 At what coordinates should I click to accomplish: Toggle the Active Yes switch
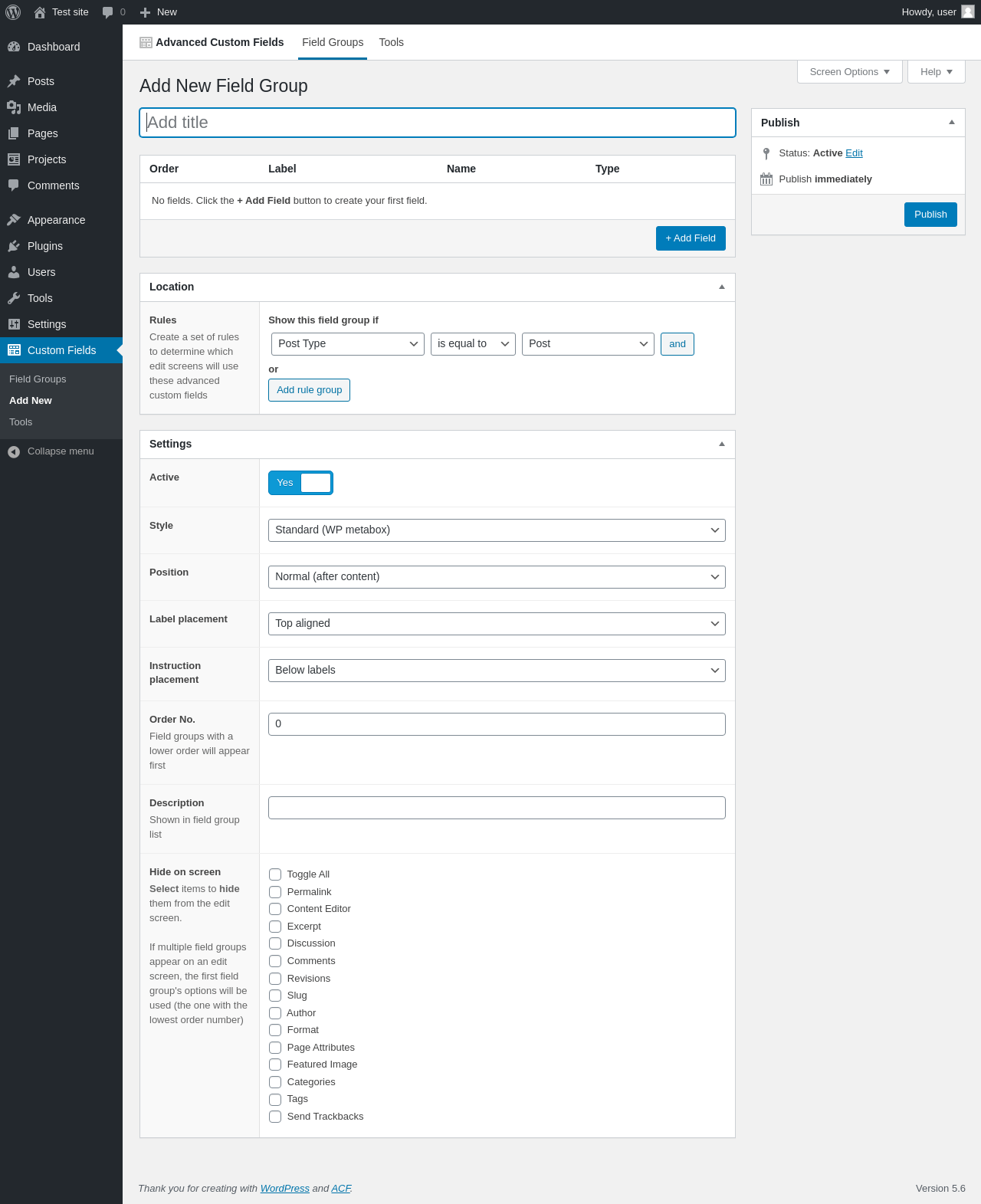click(300, 483)
